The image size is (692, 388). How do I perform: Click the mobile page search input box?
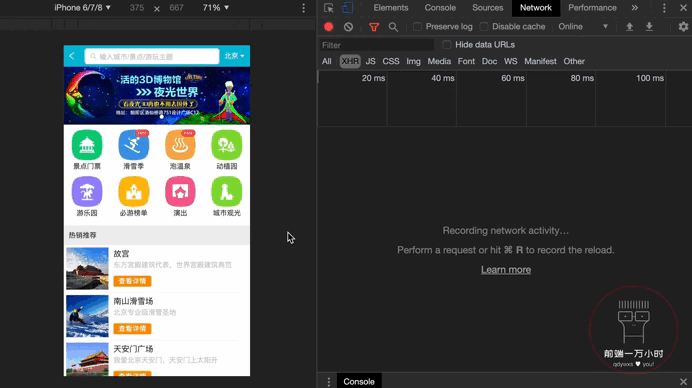click(x=152, y=56)
